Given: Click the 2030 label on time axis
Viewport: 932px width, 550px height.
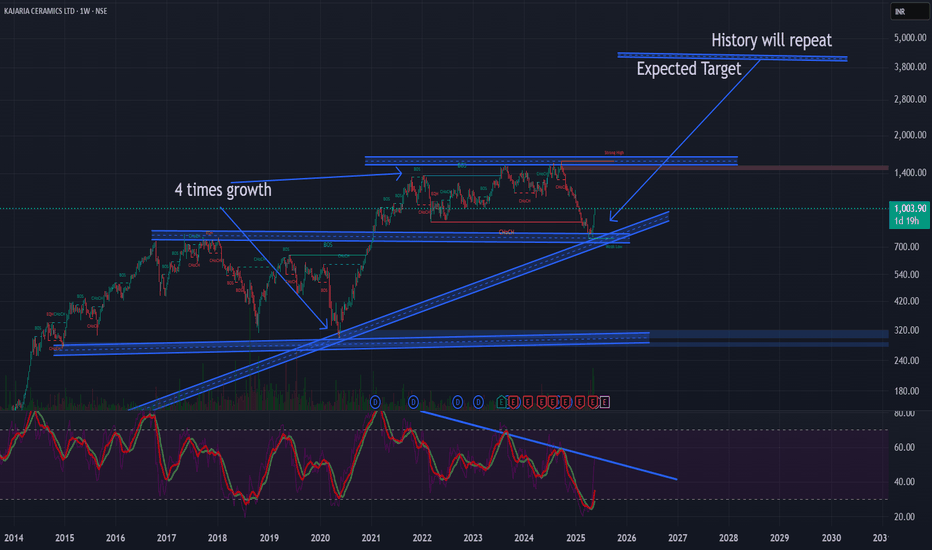Looking at the screenshot, I should click(x=831, y=538).
